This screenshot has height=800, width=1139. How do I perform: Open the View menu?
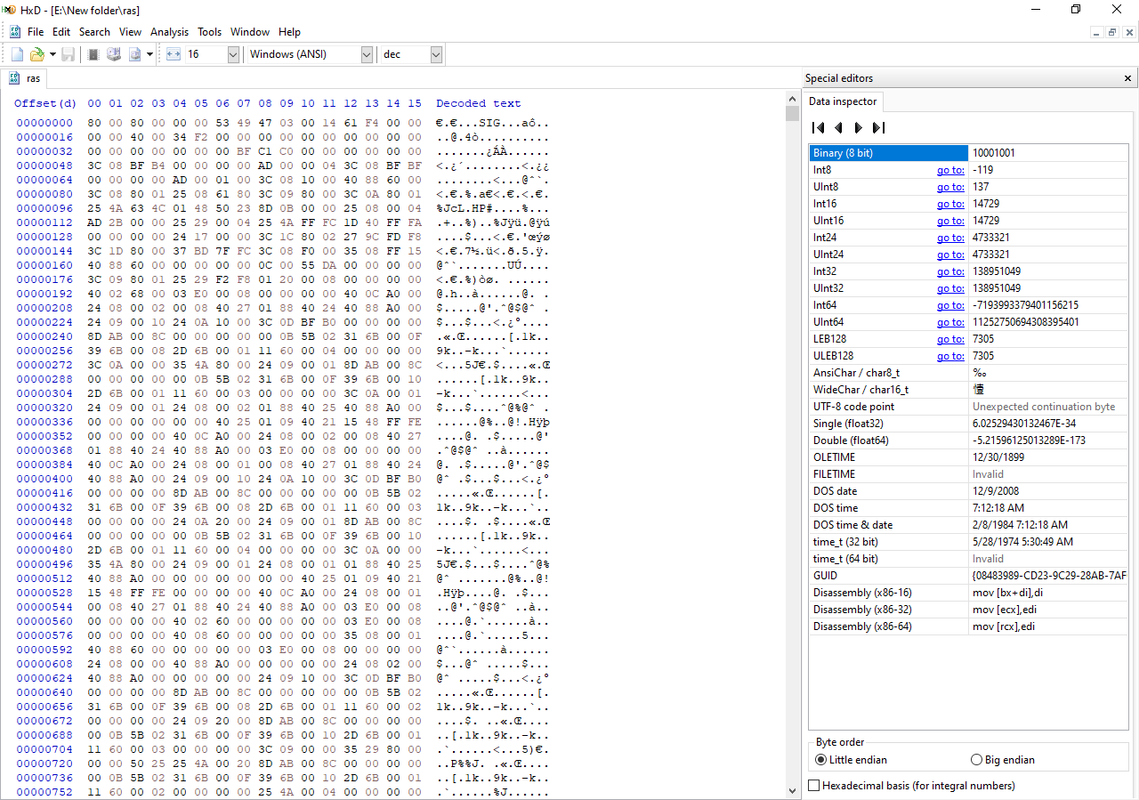(x=130, y=32)
